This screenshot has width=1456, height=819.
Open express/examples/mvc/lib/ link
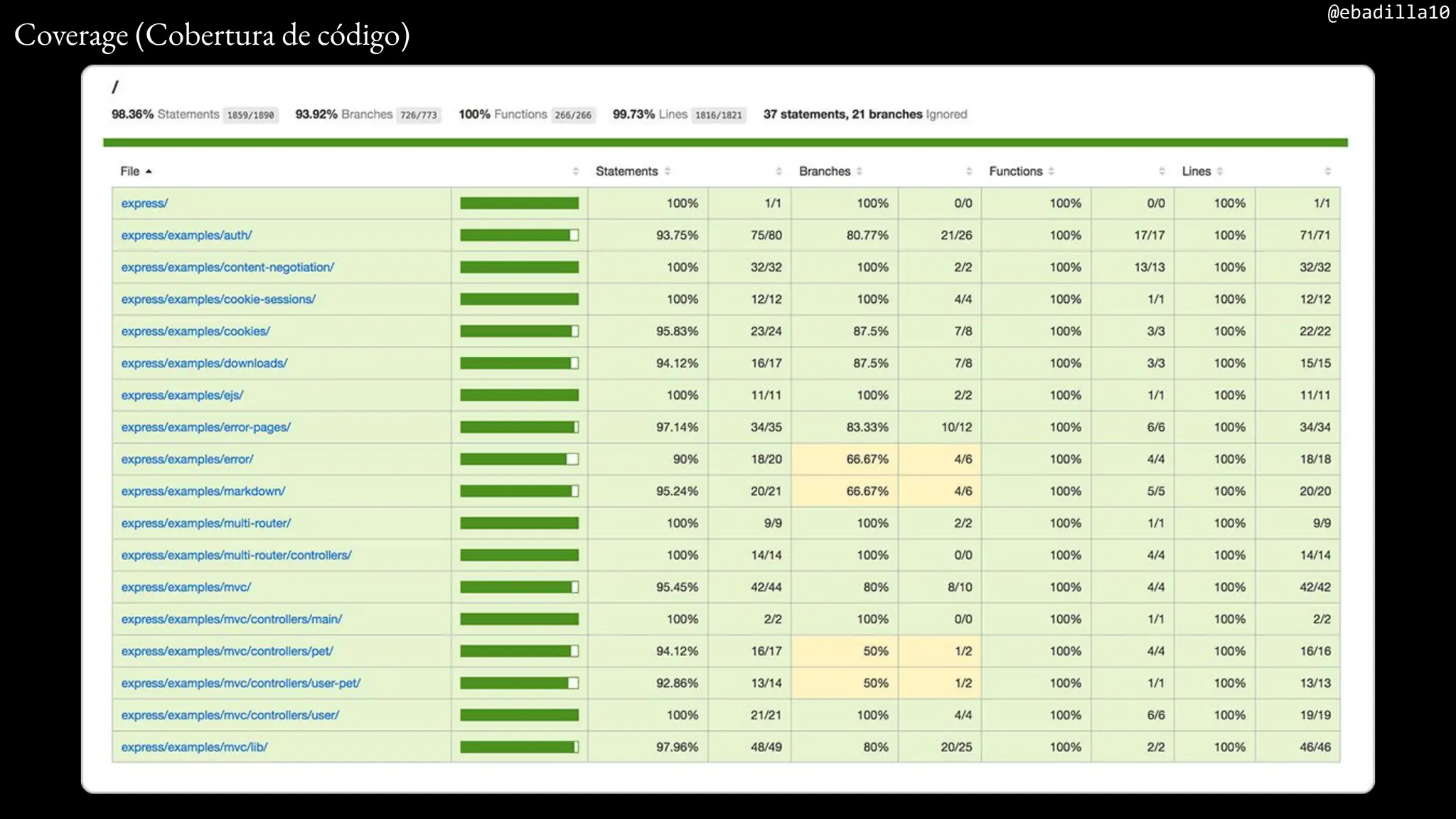194,747
